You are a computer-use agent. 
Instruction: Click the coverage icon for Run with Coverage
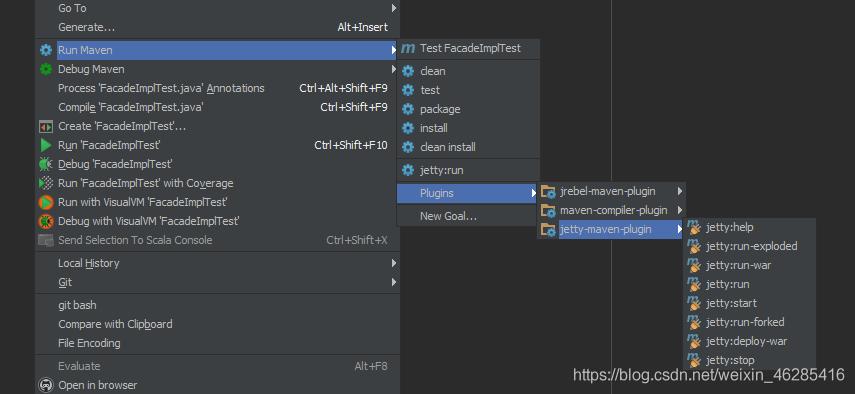tap(46, 183)
